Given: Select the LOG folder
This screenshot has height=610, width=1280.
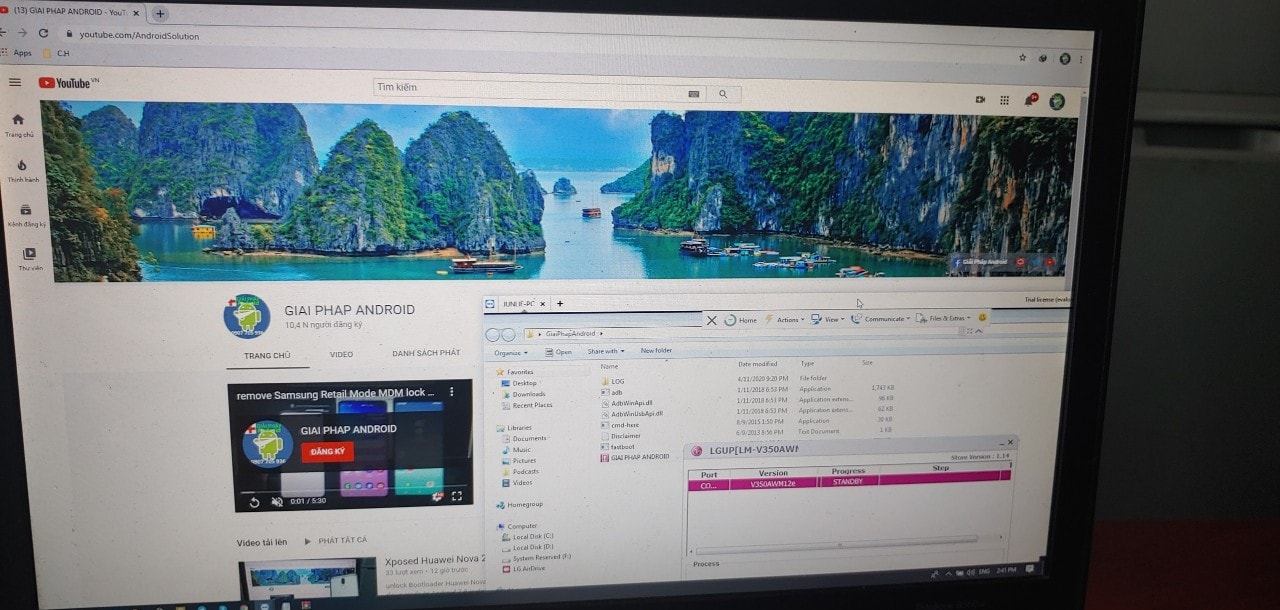Looking at the screenshot, I should 612,381.
